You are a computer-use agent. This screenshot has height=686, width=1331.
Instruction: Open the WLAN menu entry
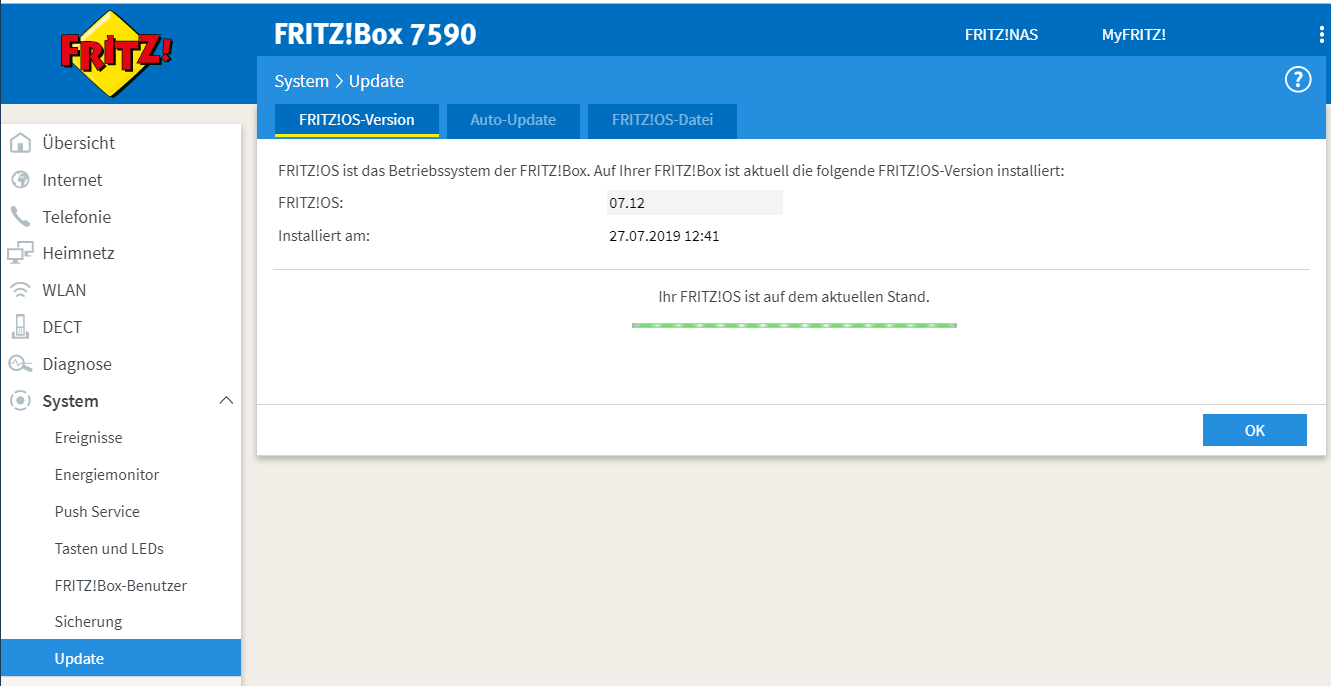pyautogui.click(x=64, y=290)
